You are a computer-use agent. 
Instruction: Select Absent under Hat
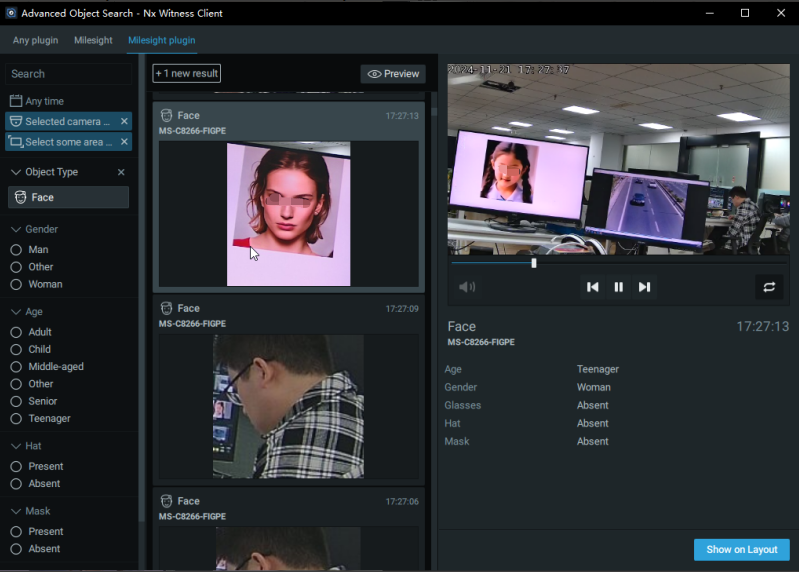click(36, 484)
